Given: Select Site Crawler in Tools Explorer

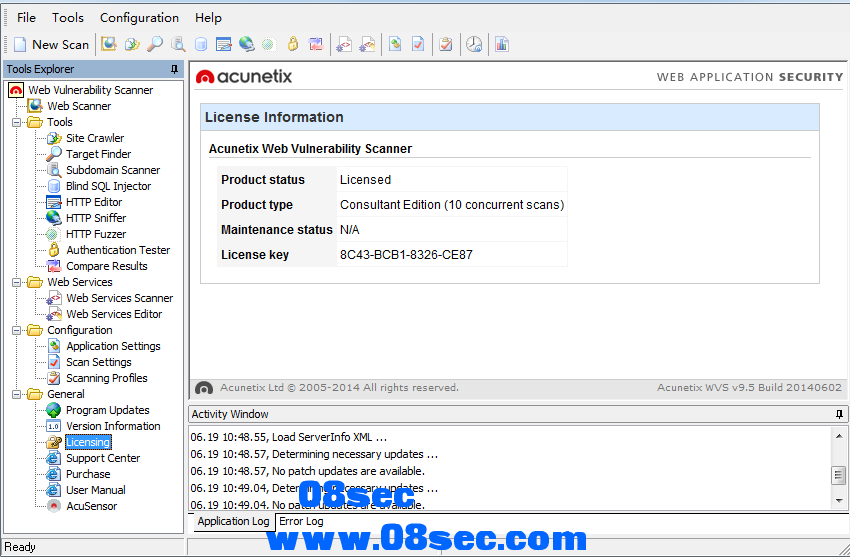Looking at the screenshot, I should click(x=95, y=138).
